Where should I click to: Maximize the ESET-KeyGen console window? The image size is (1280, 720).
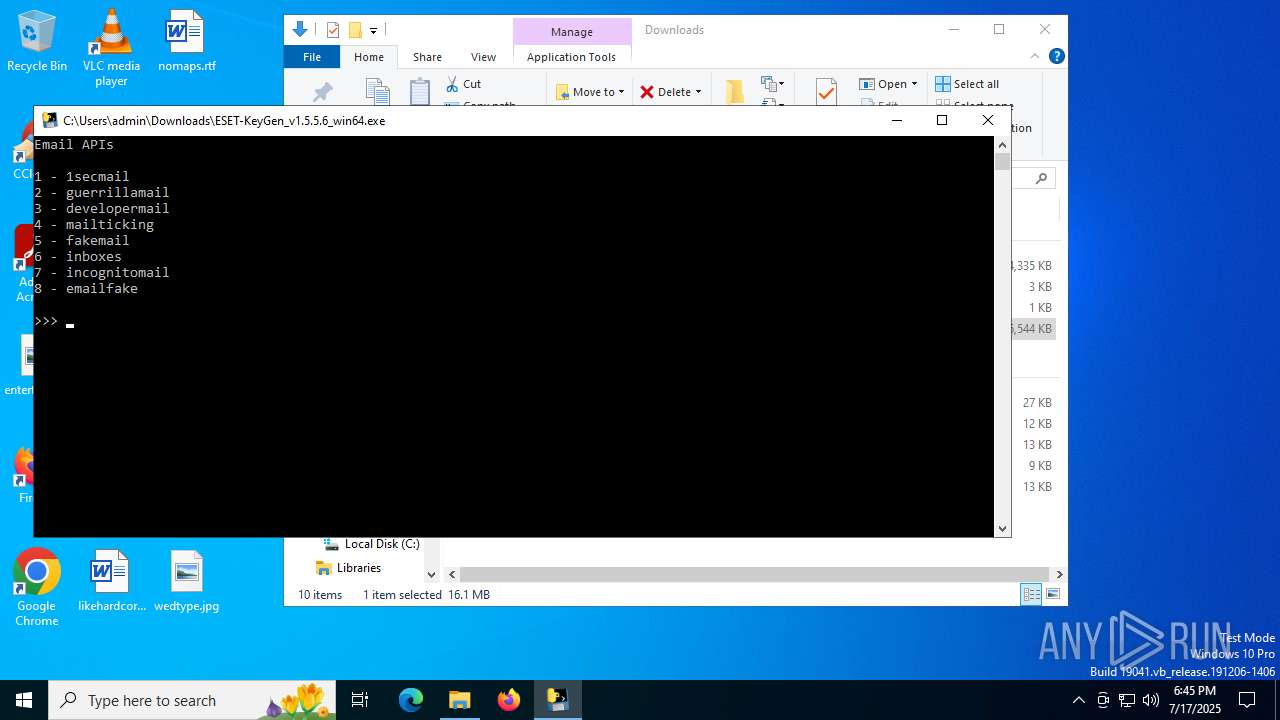click(x=941, y=120)
